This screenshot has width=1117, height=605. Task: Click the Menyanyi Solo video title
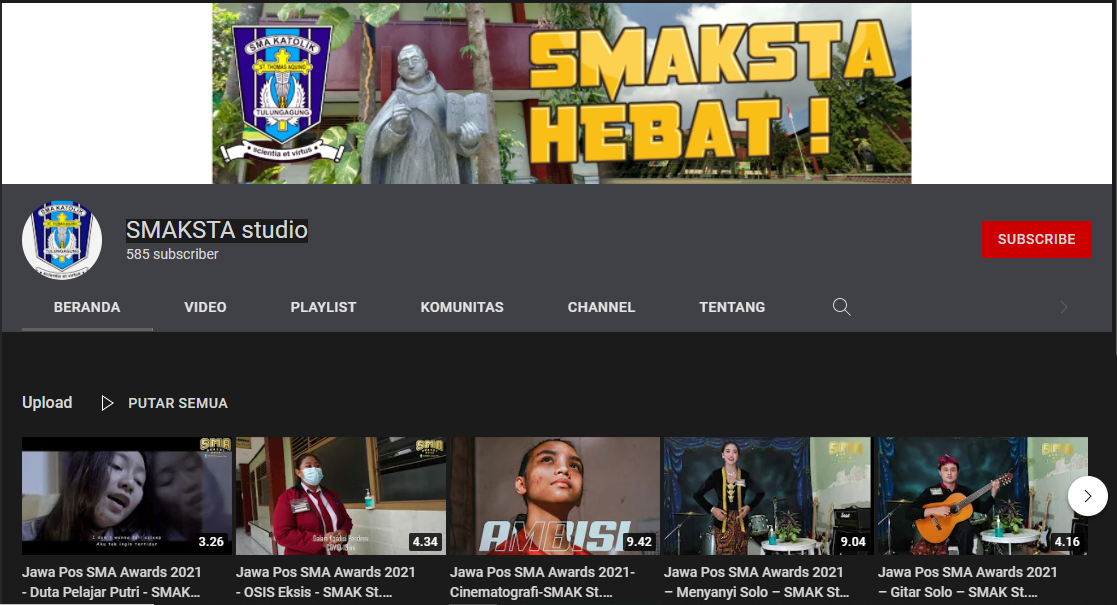757,582
